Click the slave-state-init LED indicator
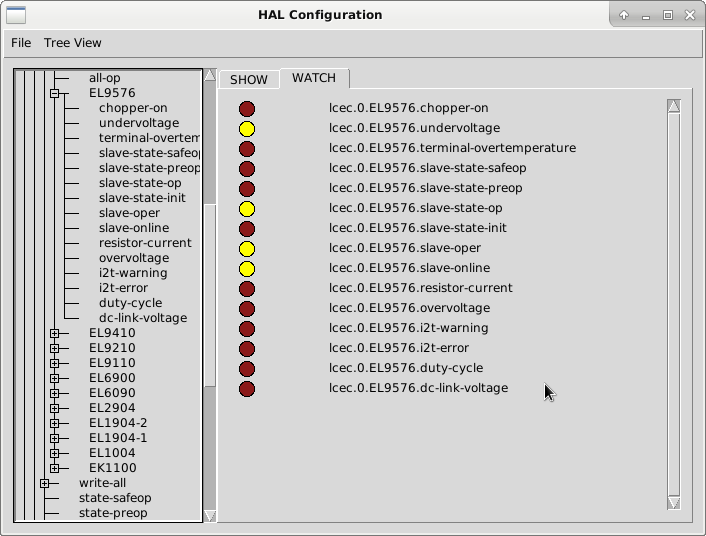The width and height of the screenshot is (706, 536). click(247, 229)
